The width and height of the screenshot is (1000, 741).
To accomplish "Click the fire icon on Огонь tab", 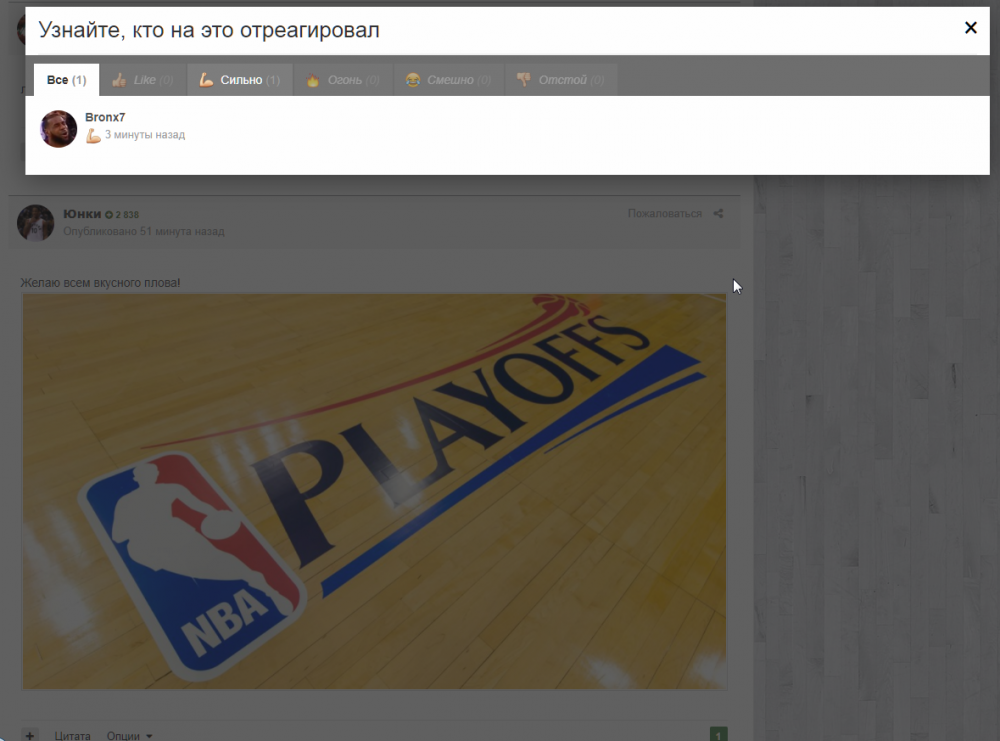I will point(313,80).
